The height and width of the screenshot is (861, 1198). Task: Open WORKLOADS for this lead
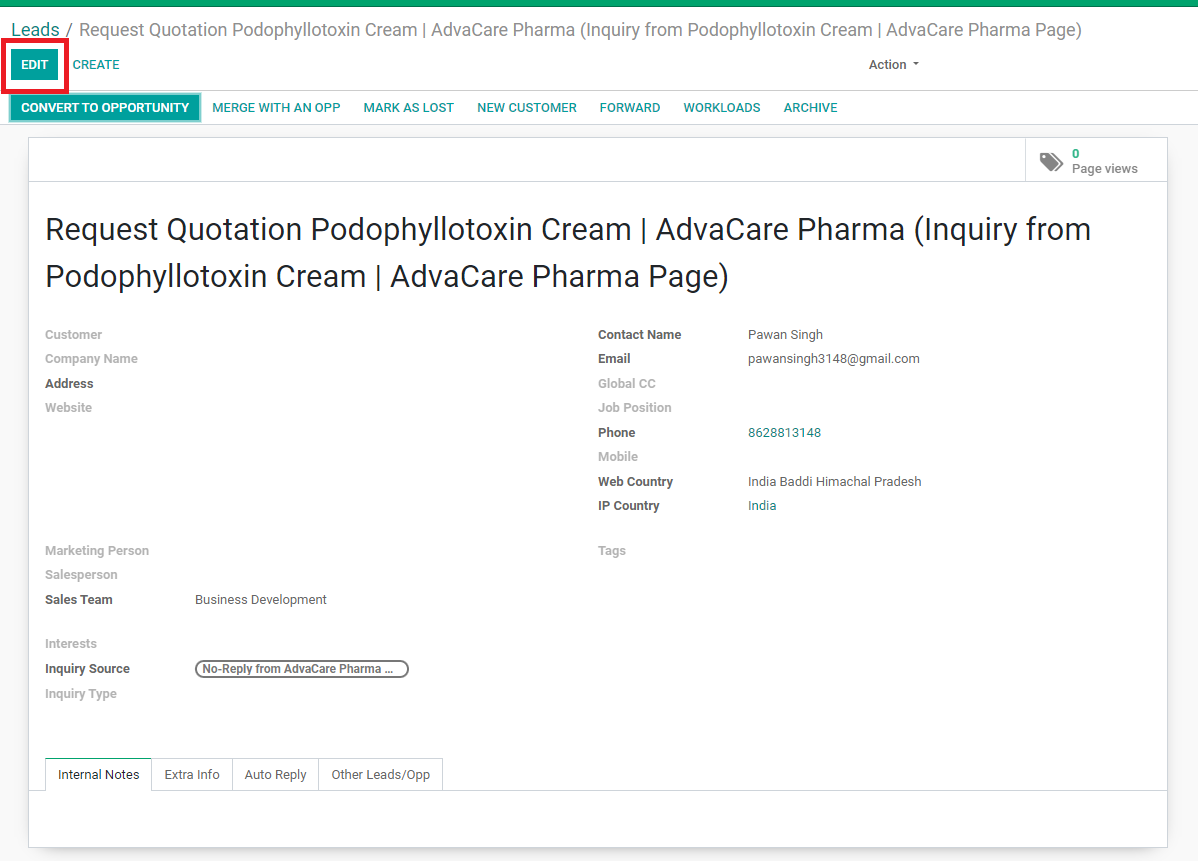pos(722,108)
